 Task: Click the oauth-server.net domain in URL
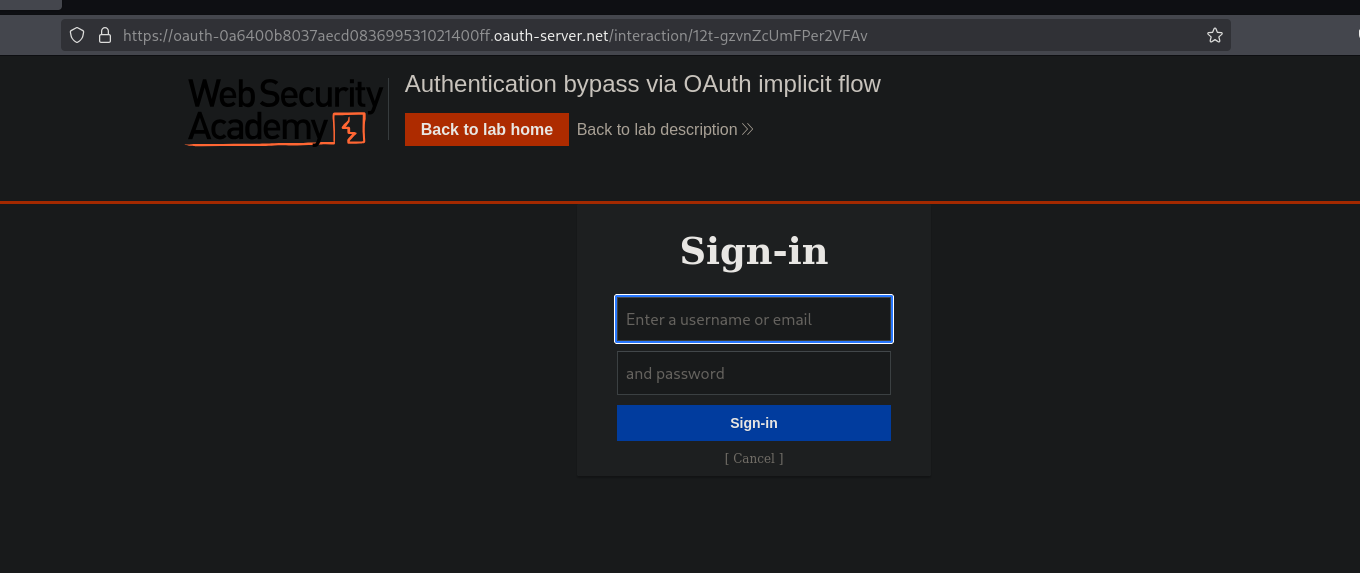pos(551,35)
